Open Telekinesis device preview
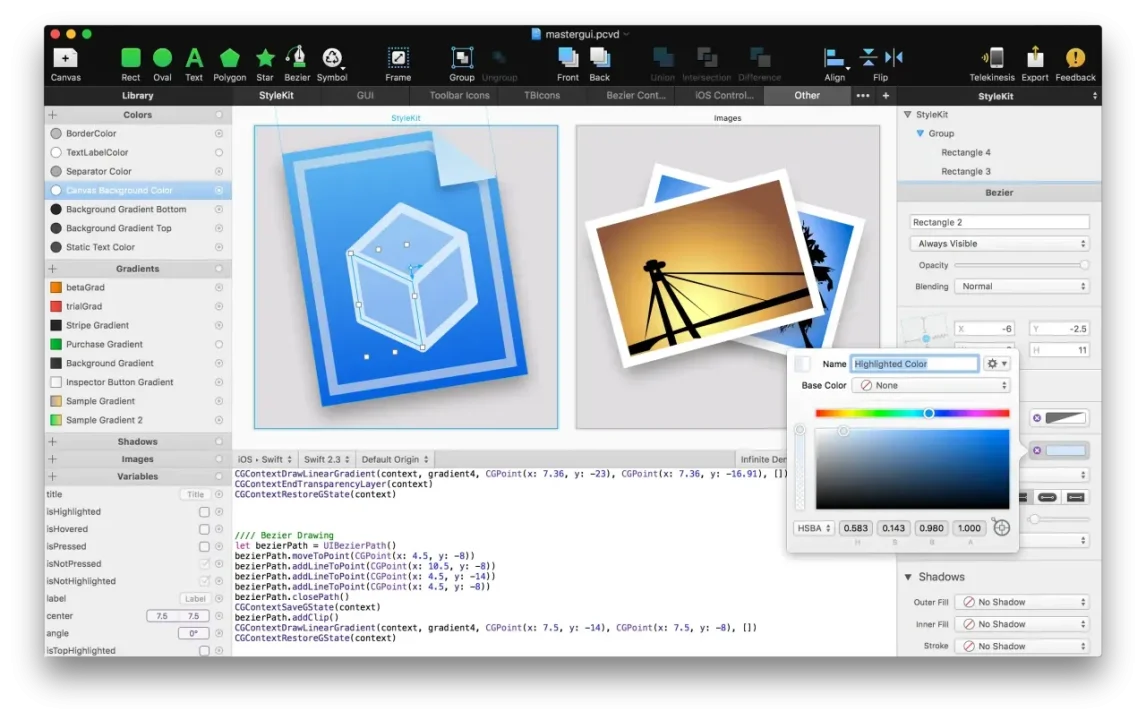 pyautogui.click(x=992, y=64)
